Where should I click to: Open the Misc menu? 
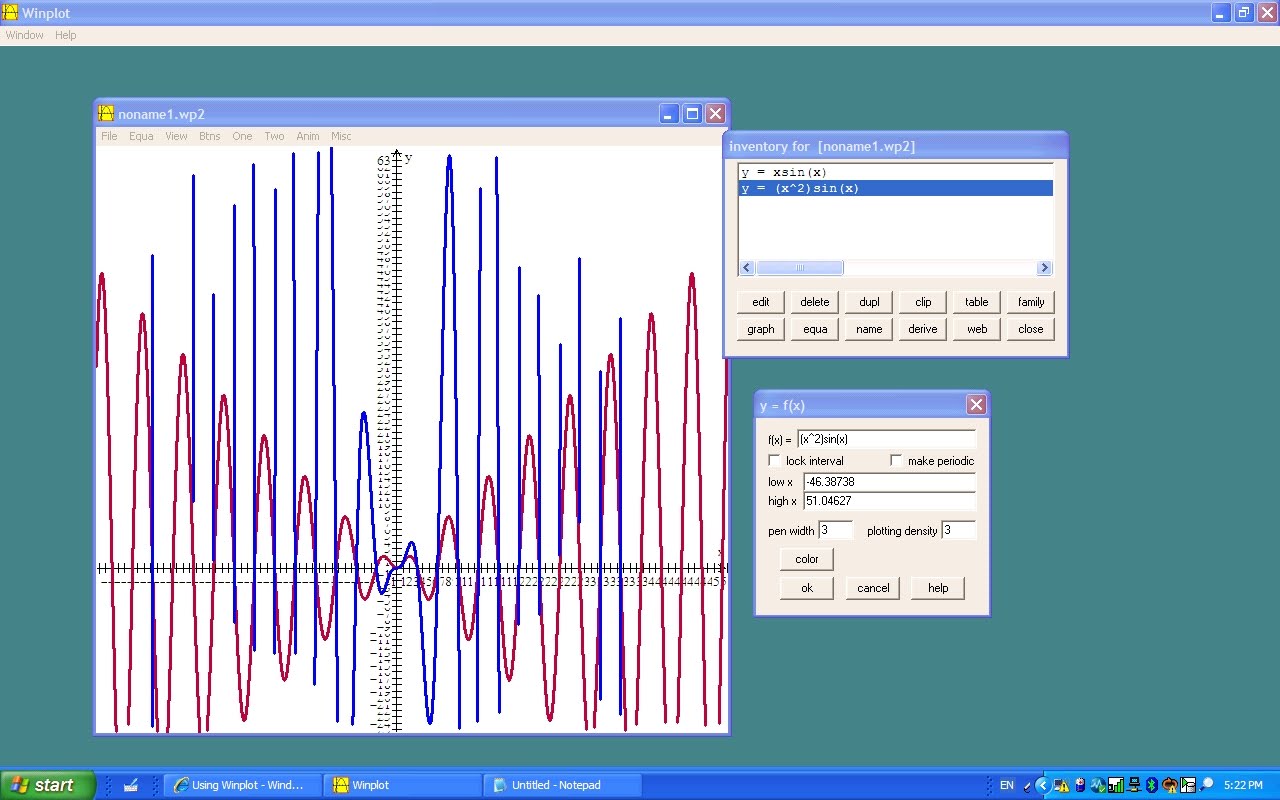click(x=341, y=136)
